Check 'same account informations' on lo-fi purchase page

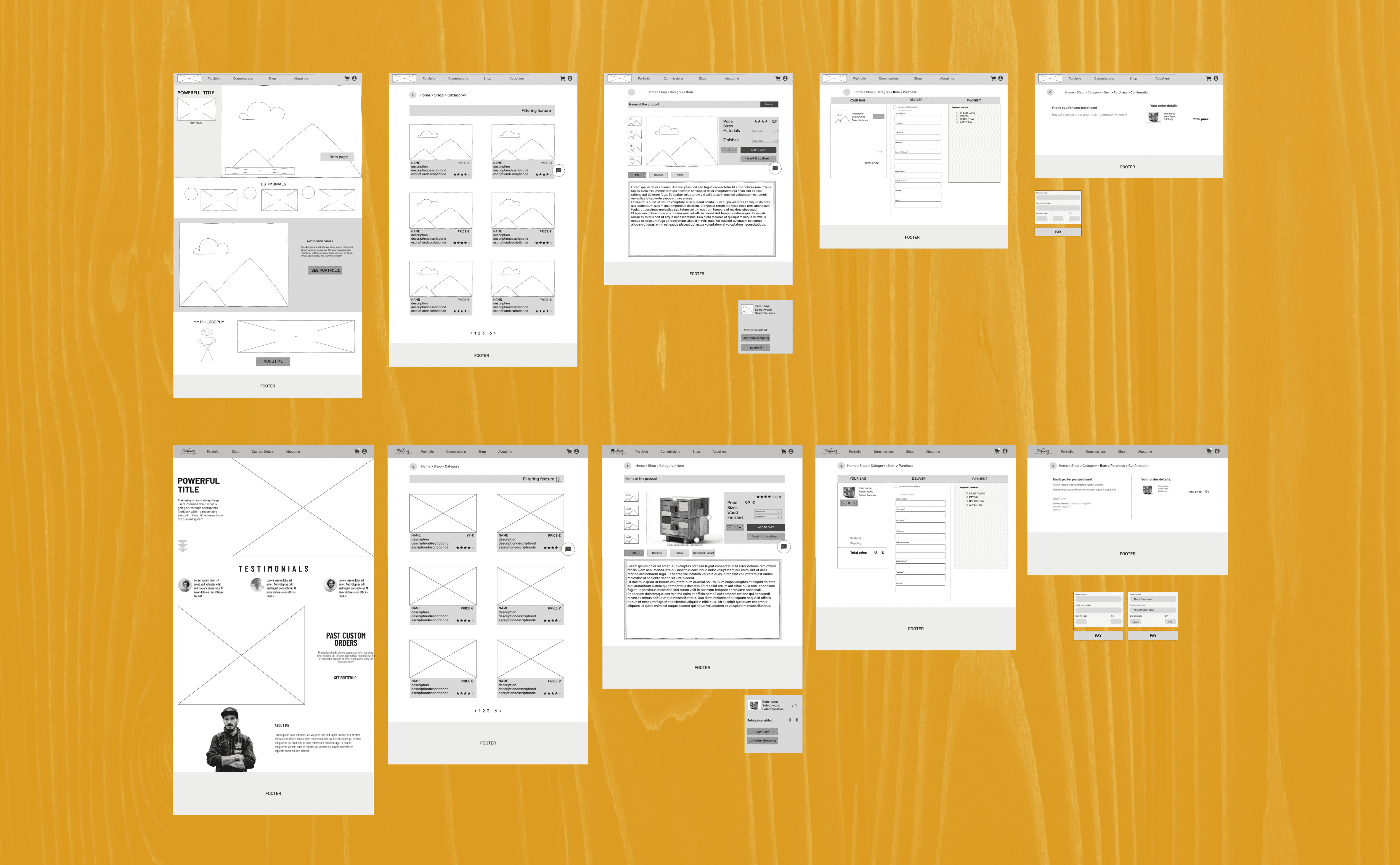click(895, 107)
